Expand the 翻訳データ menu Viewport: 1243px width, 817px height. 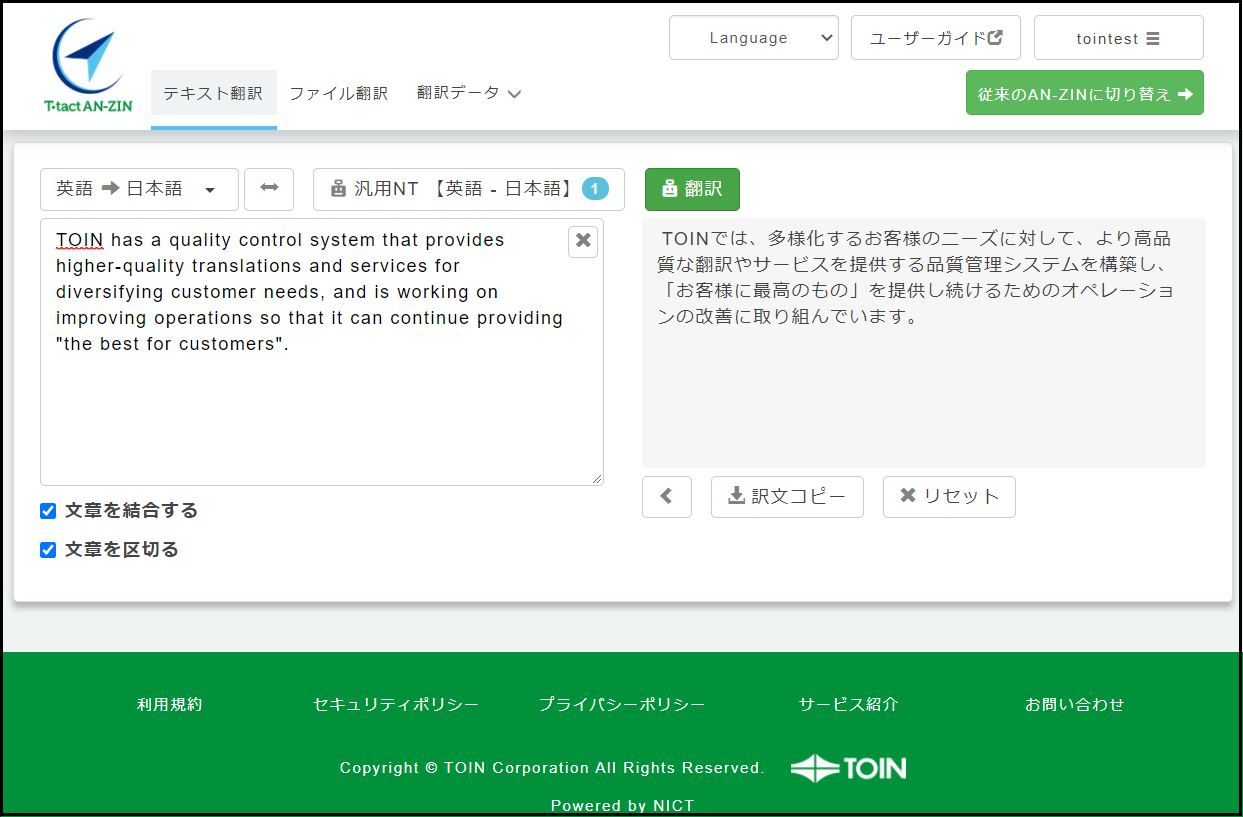(x=469, y=93)
